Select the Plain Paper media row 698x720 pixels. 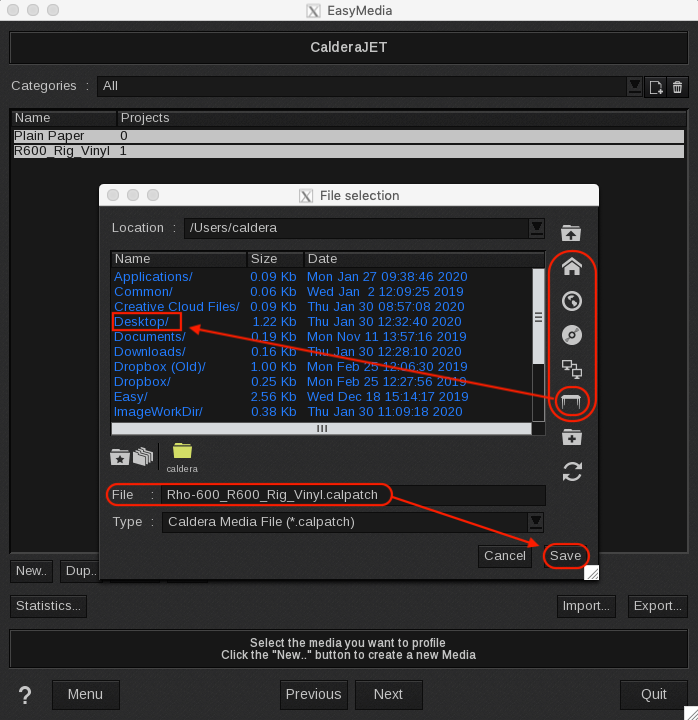(349, 136)
